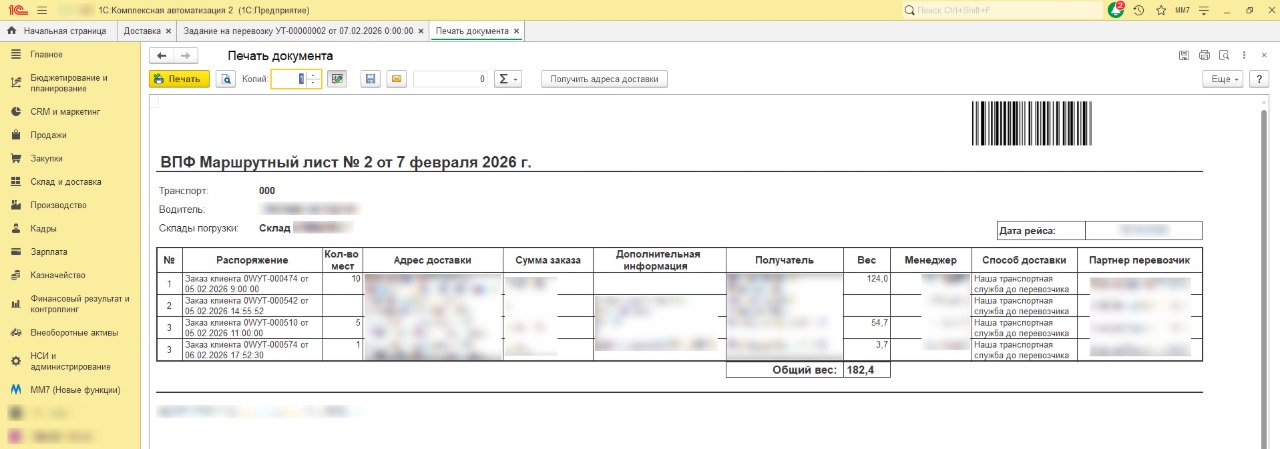Open service settings lines menu in title bar
This screenshot has width=1280, height=449.
[x=1204, y=9]
